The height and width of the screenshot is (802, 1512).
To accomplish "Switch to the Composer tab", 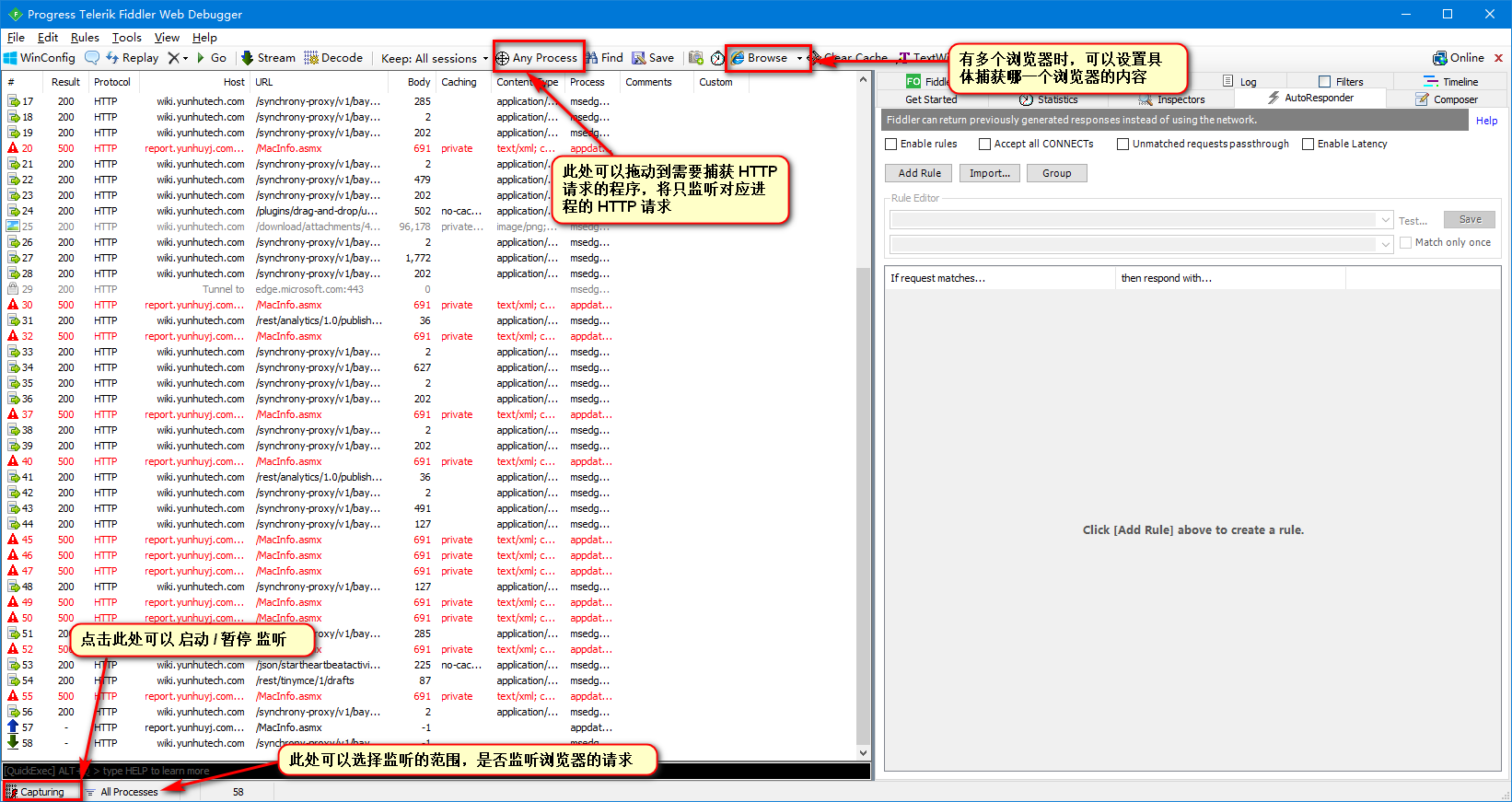I will point(1447,99).
